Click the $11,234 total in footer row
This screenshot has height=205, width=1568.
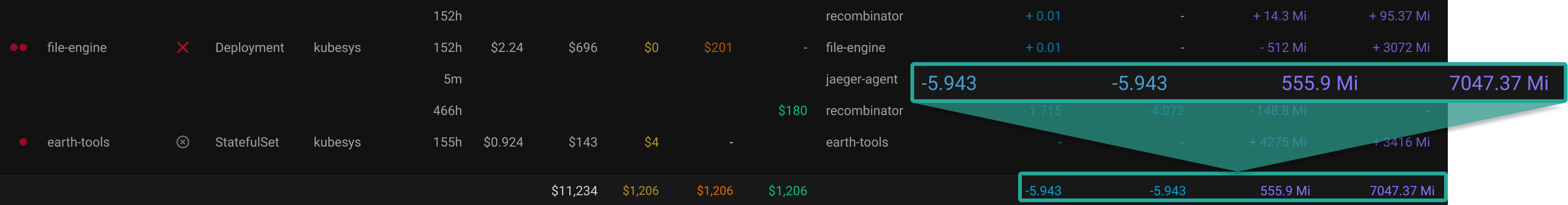[x=574, y=191]
